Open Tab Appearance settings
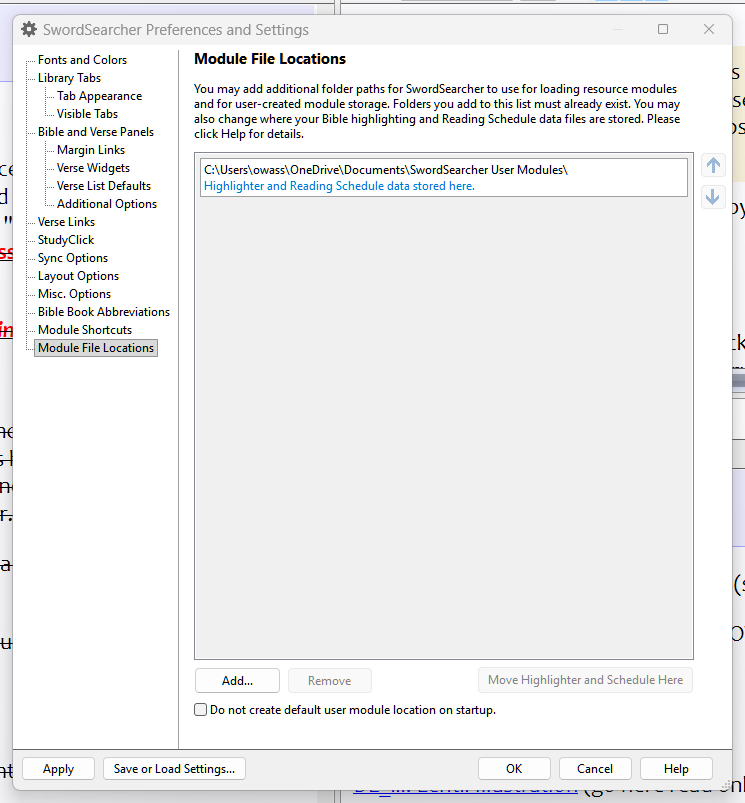 click(99, 96)
